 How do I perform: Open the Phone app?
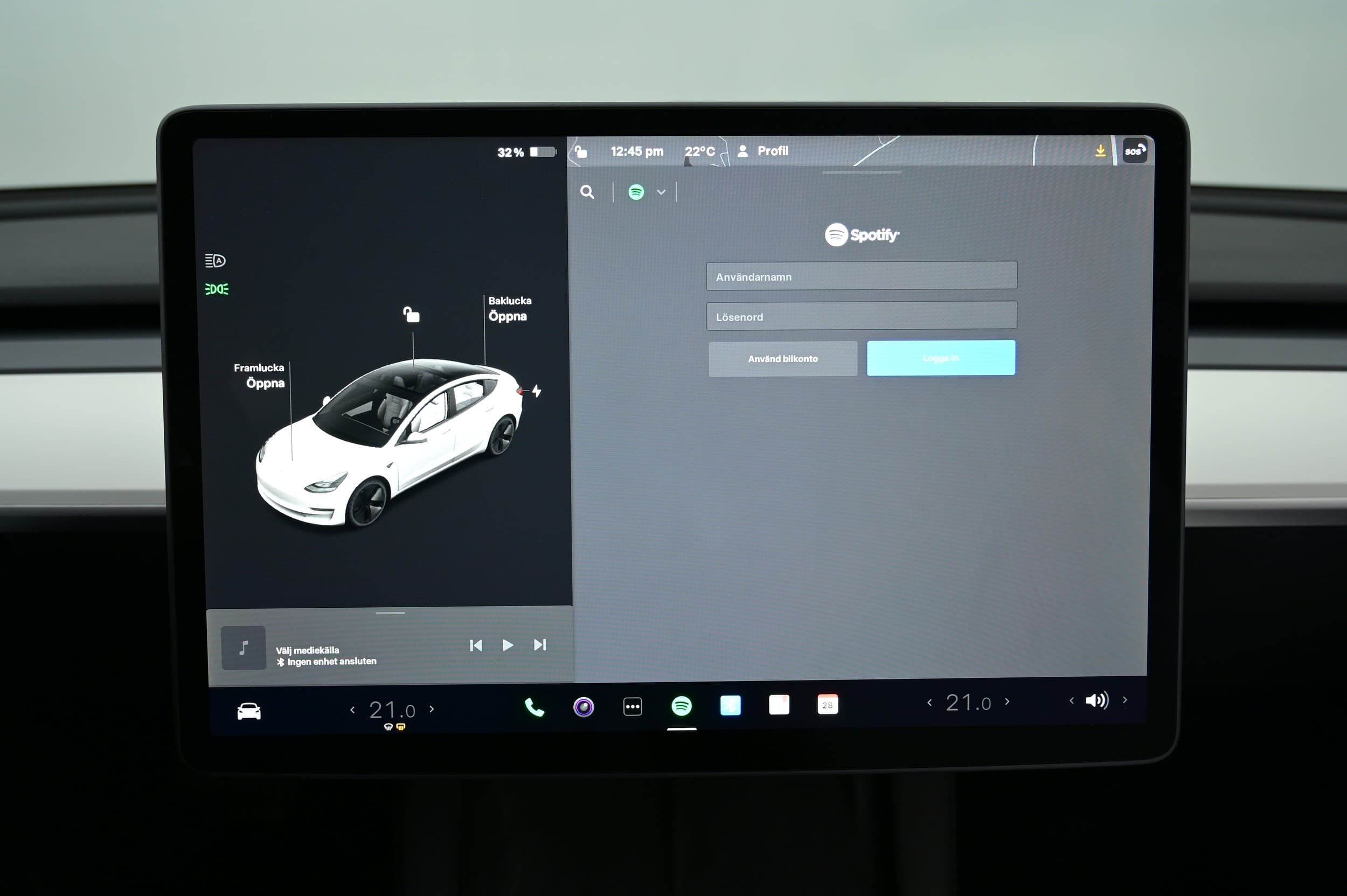(x=534, y=707)
